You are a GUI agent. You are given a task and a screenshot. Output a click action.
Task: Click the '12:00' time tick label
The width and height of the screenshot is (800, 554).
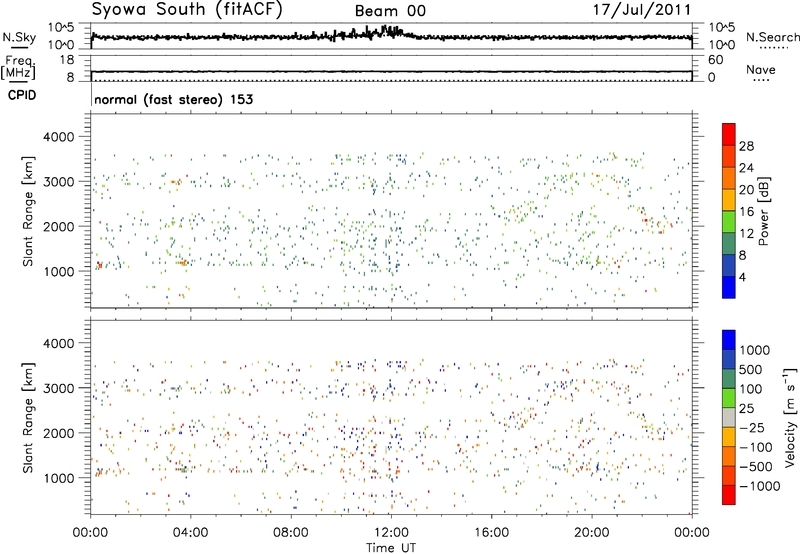tap(391, 533)
